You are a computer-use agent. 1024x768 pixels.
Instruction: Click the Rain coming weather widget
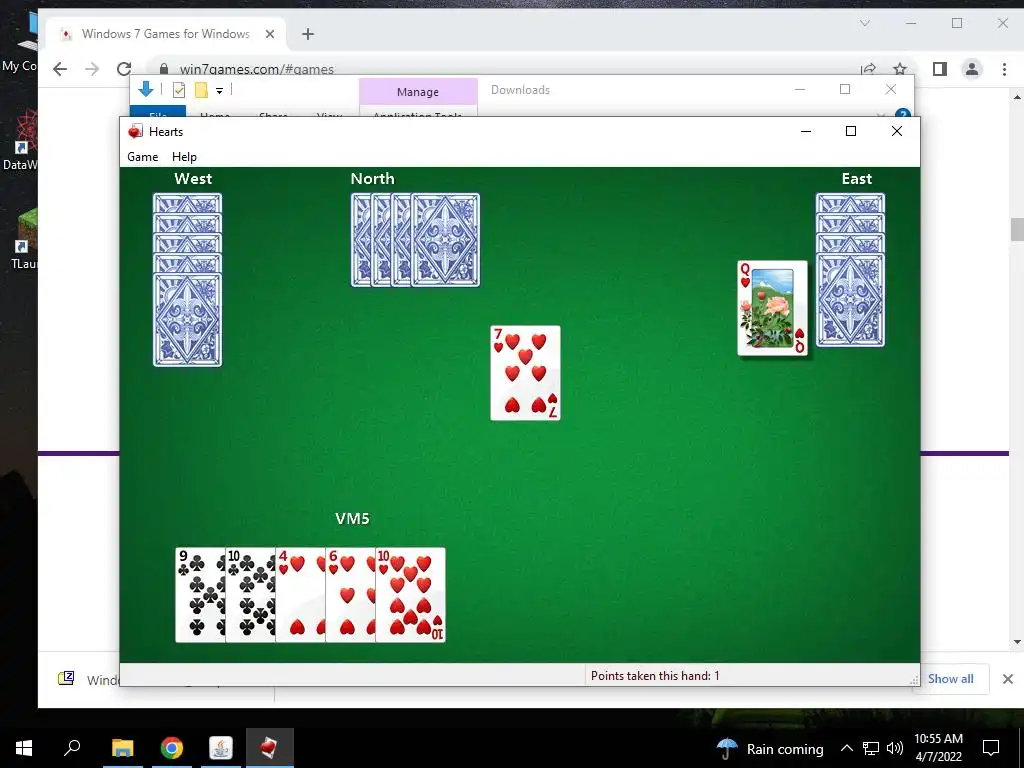769,748
